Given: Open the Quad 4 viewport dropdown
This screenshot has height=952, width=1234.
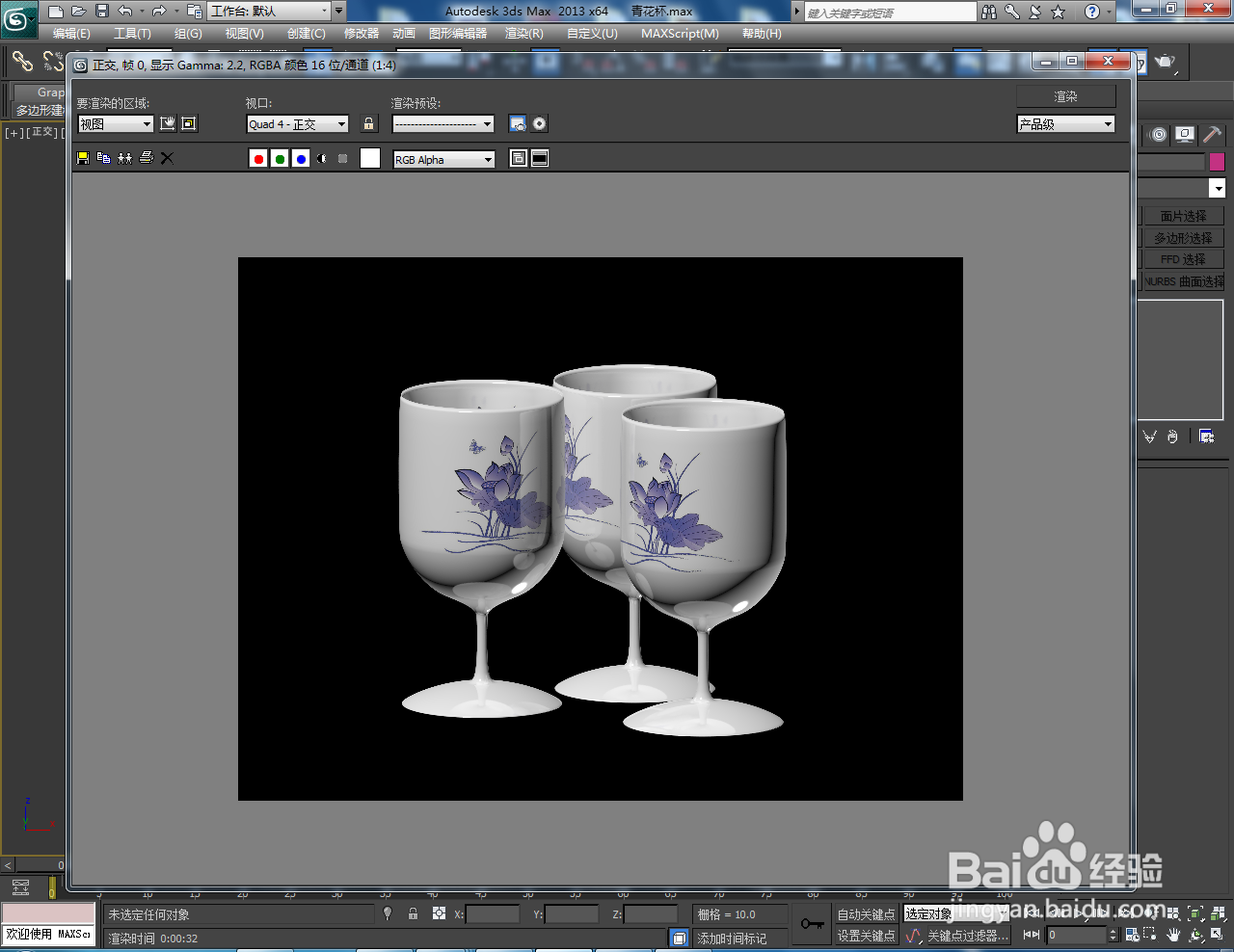Looking at the screenshot, I should [298, 124].
